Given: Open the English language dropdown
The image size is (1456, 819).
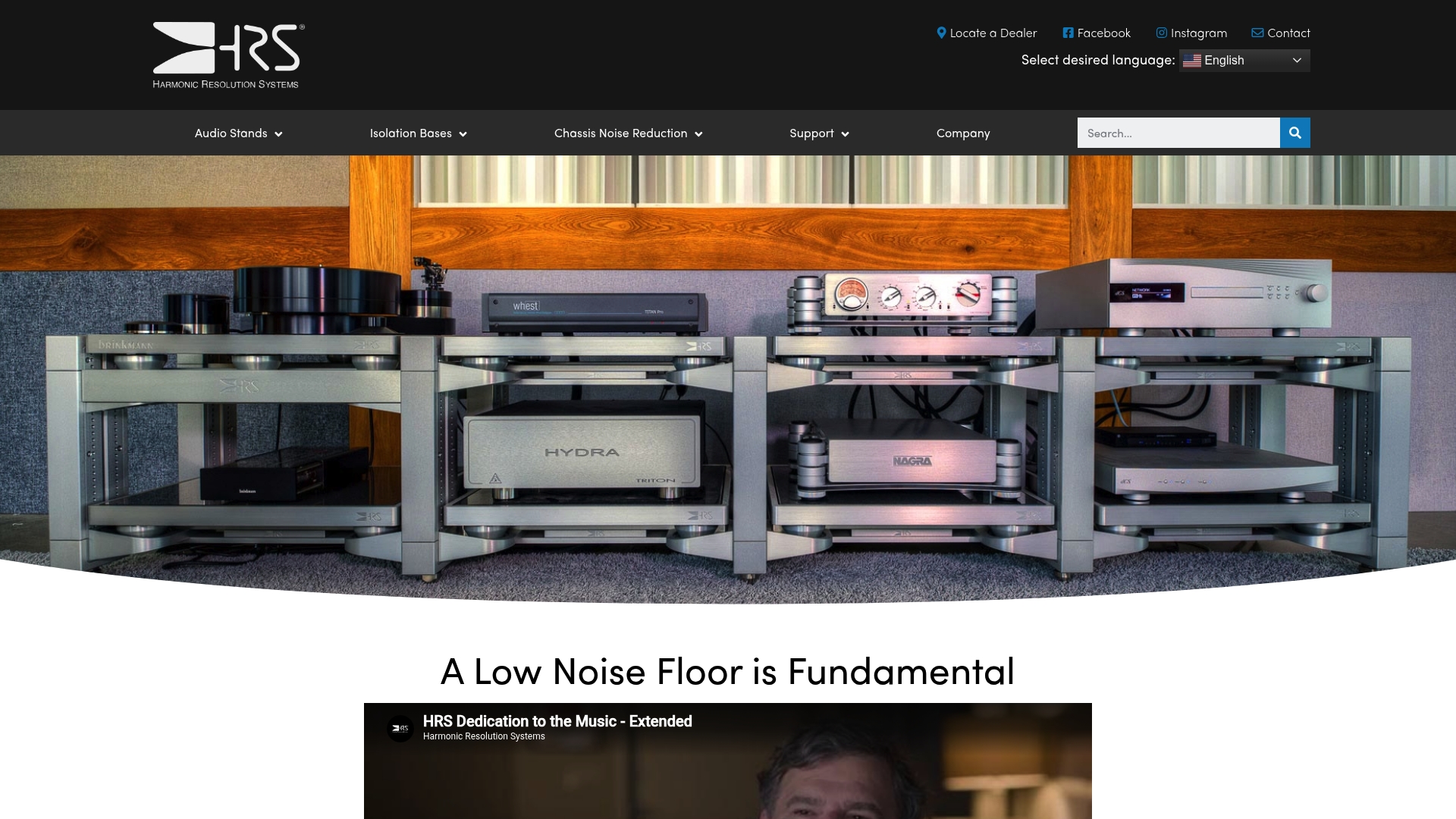Looking at the screenshot, I should tap(1244, 61).
